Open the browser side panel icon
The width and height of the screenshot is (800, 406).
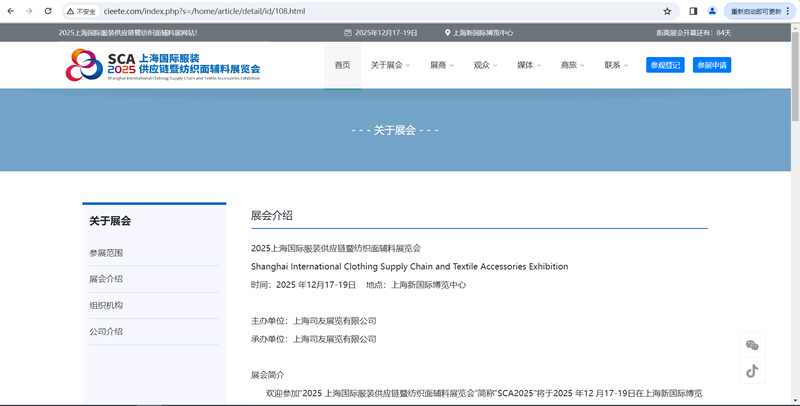pos(693,11)
